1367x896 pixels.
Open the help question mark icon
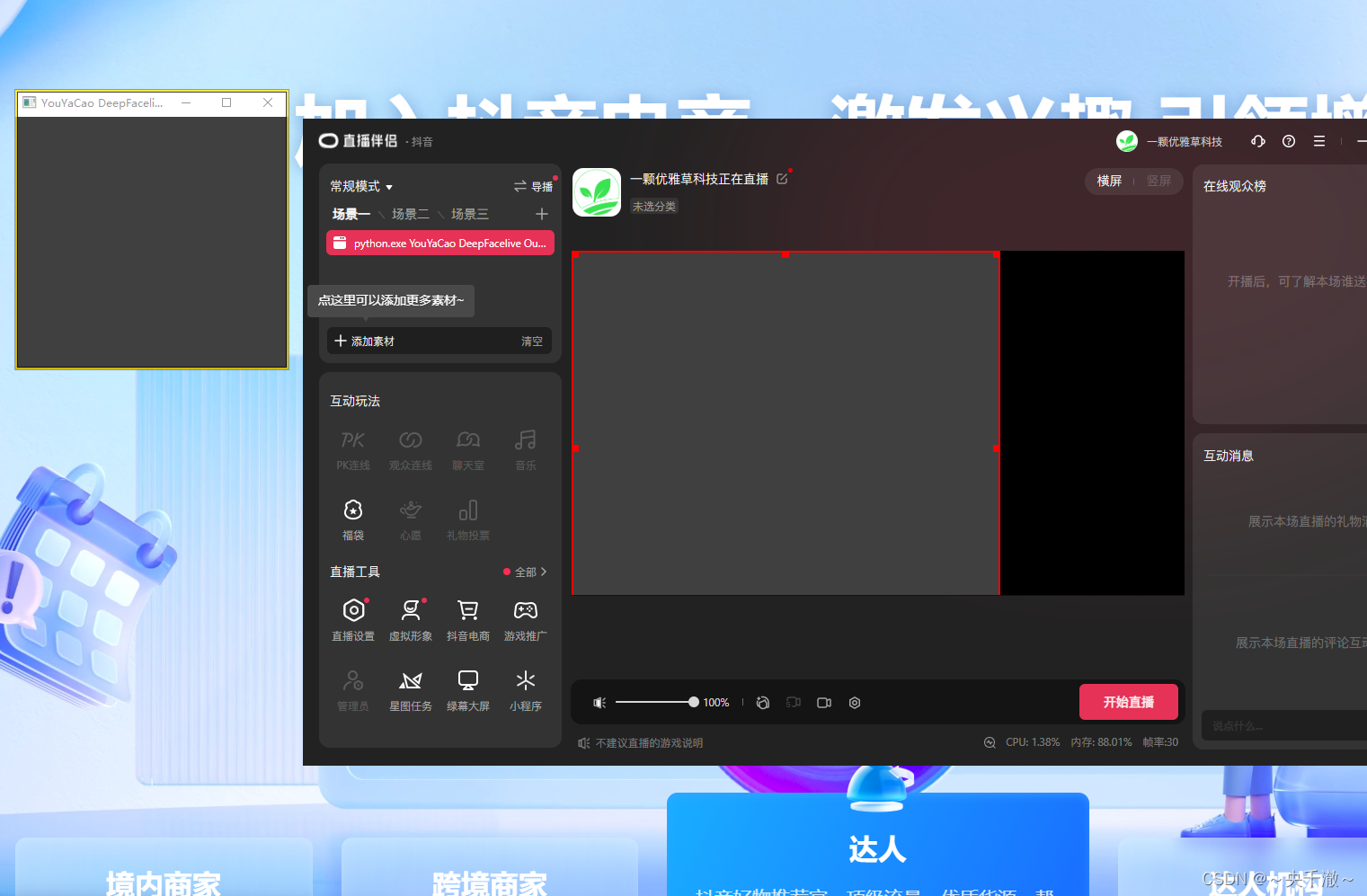pos(1289,141)
